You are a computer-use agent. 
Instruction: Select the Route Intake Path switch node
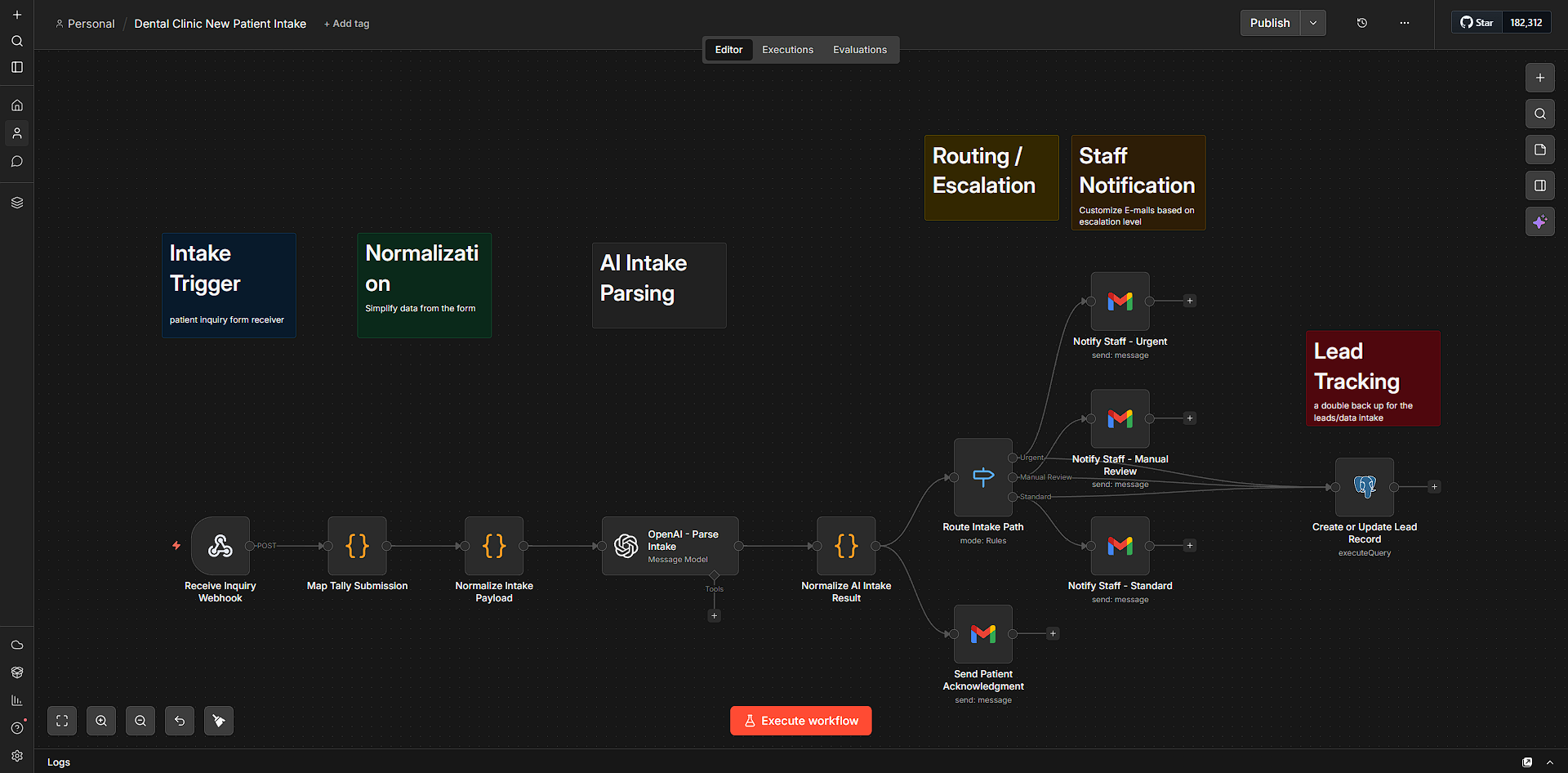982,478
